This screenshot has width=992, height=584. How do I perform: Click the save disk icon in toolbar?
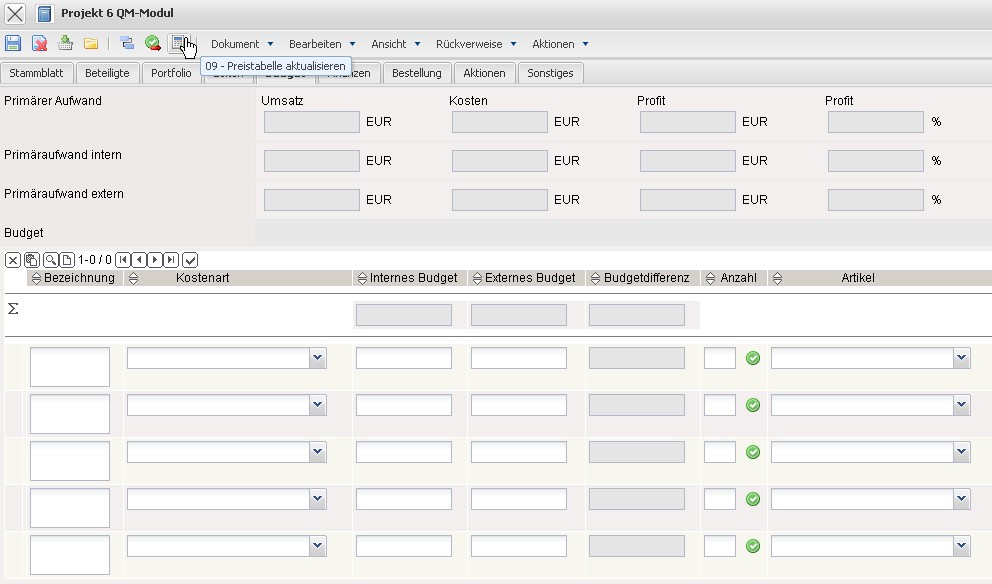tap(13, 43)
